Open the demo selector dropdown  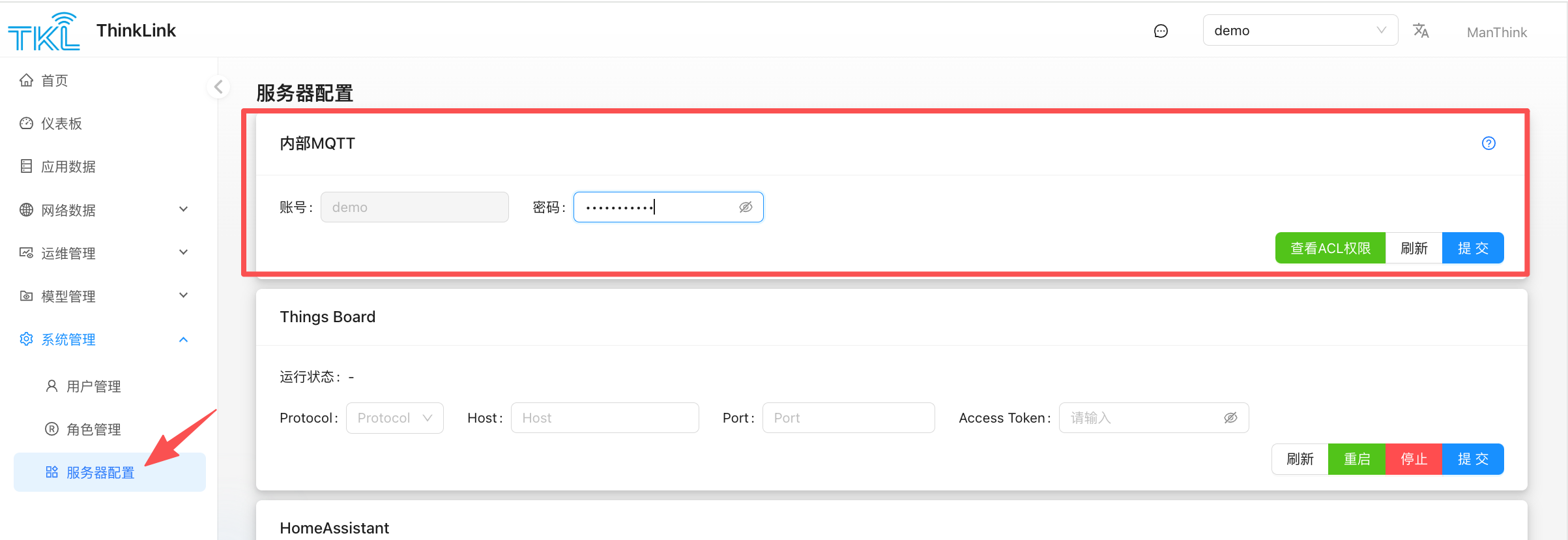[1299, 31]
